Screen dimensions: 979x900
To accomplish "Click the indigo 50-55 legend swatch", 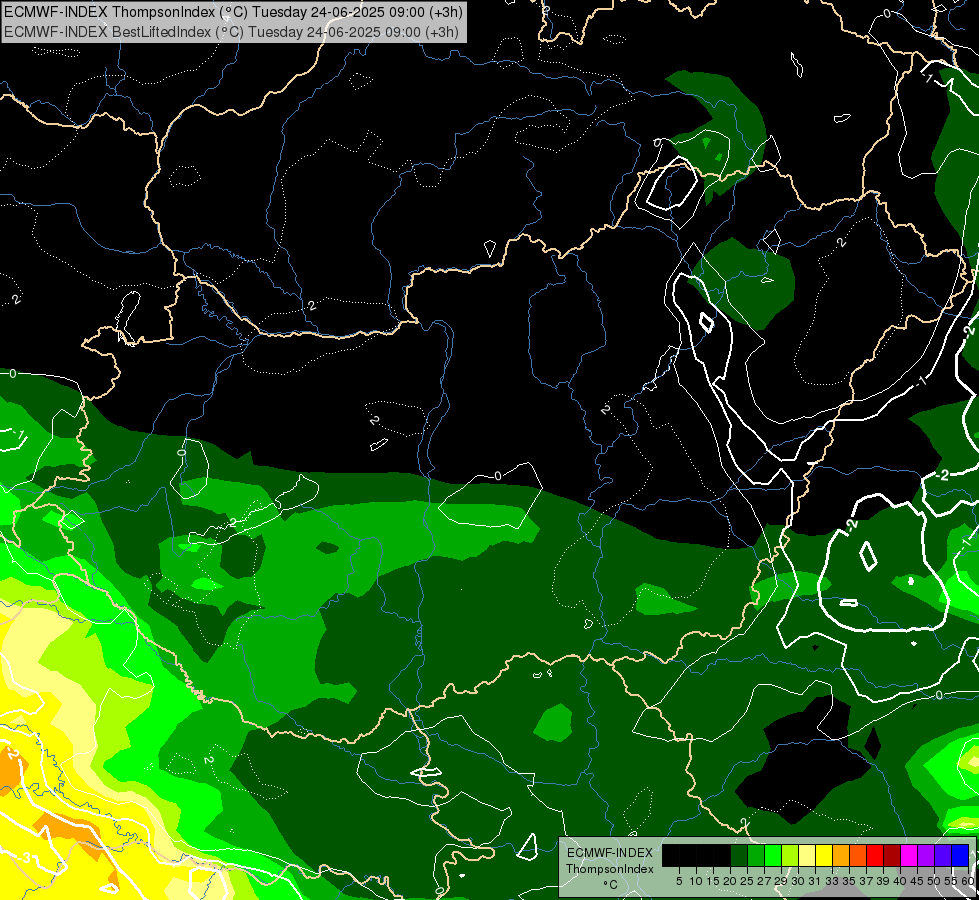I will [943, 856].
